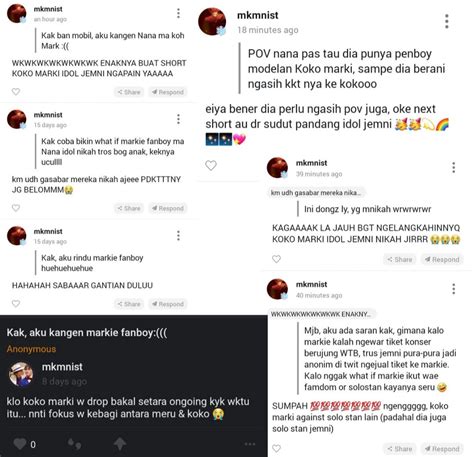Open three-dot menu on 18 minutes ago post

coord(447,21)
